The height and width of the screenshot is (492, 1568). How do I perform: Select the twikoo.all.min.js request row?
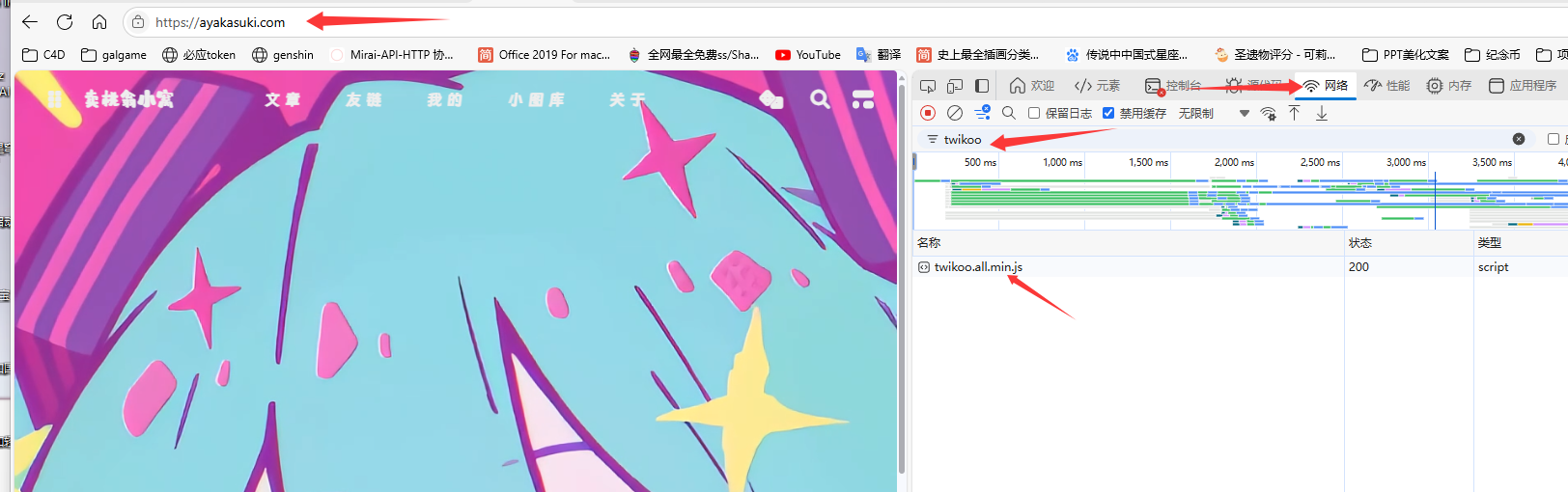point(978,267)
